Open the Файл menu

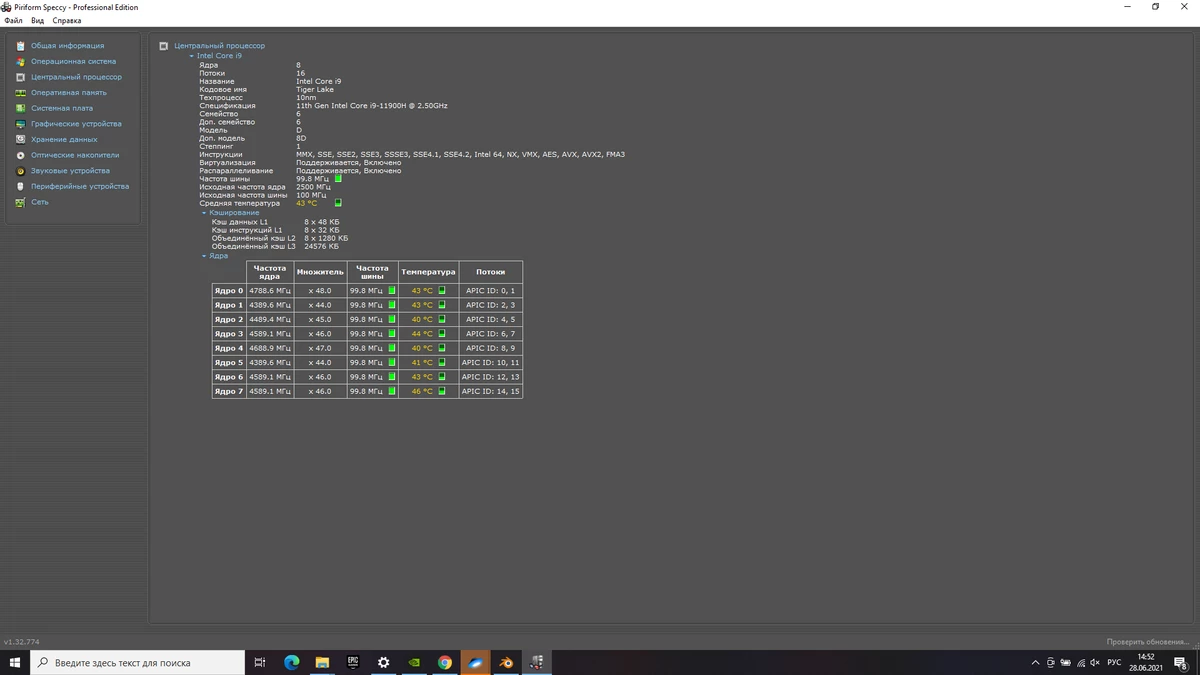[13, 20]
